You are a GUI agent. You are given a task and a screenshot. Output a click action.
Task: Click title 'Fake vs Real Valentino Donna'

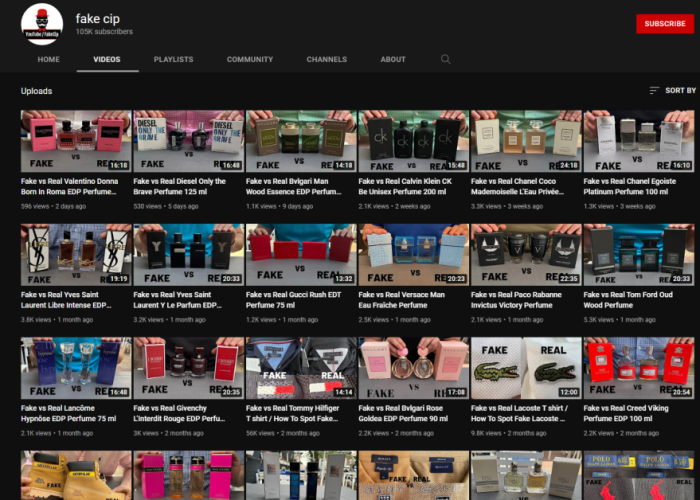click(x=70, y=187)
